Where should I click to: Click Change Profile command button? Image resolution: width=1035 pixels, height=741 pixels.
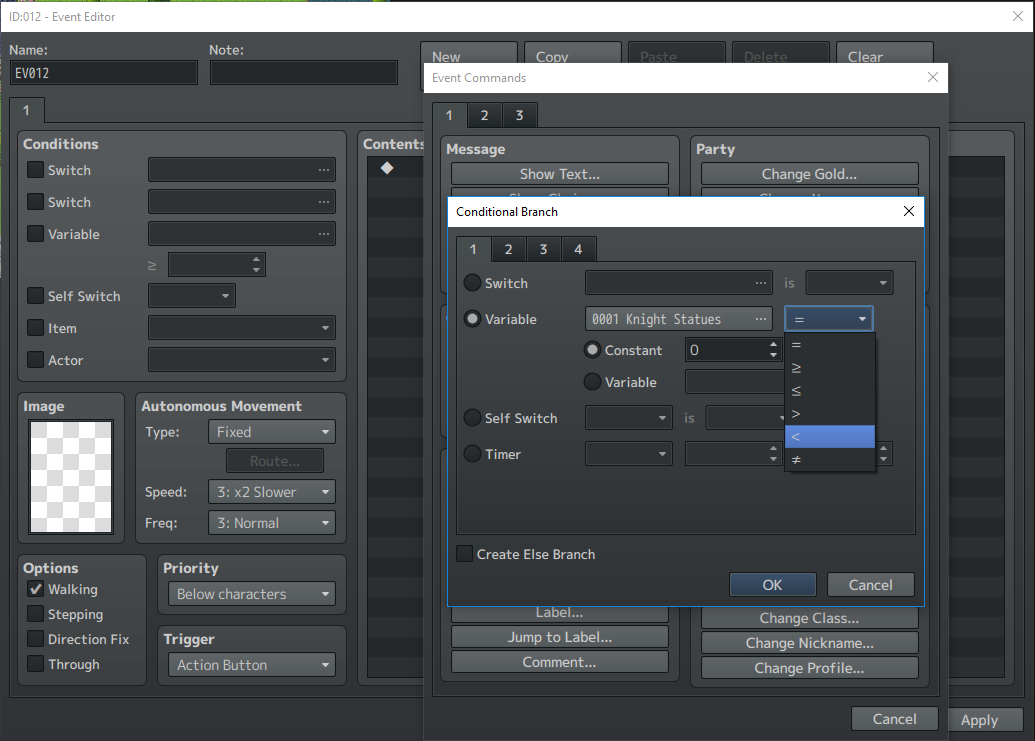(x=809, y=668)
